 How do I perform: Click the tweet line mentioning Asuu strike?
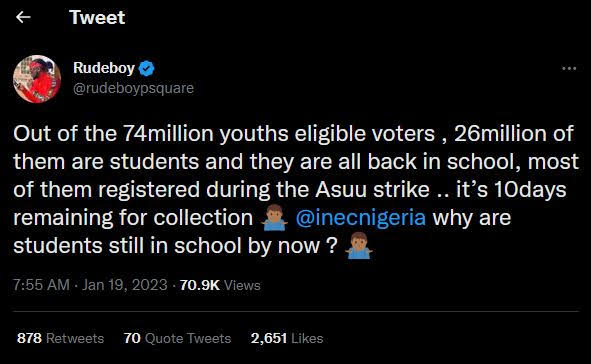tap(289, 190)
